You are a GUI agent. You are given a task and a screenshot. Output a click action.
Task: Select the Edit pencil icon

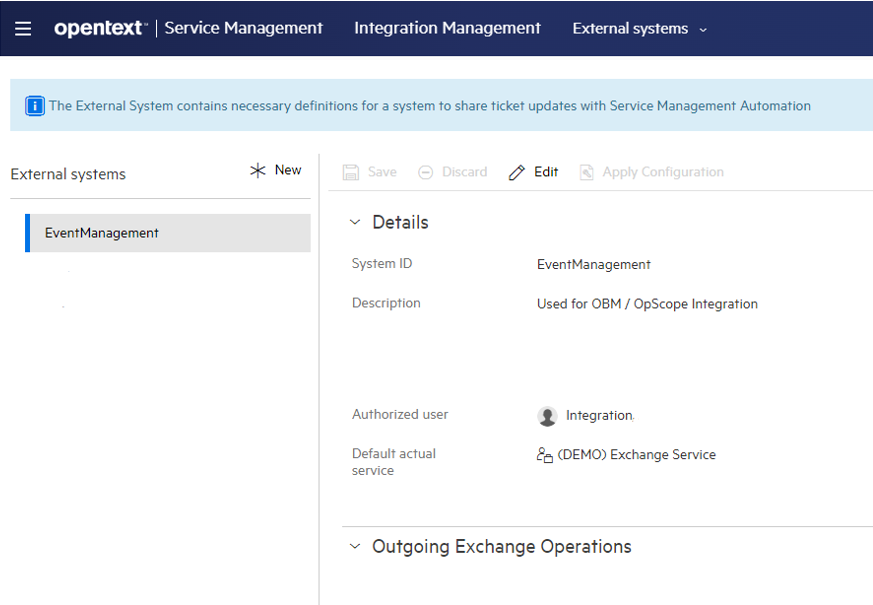coord(515,171)
